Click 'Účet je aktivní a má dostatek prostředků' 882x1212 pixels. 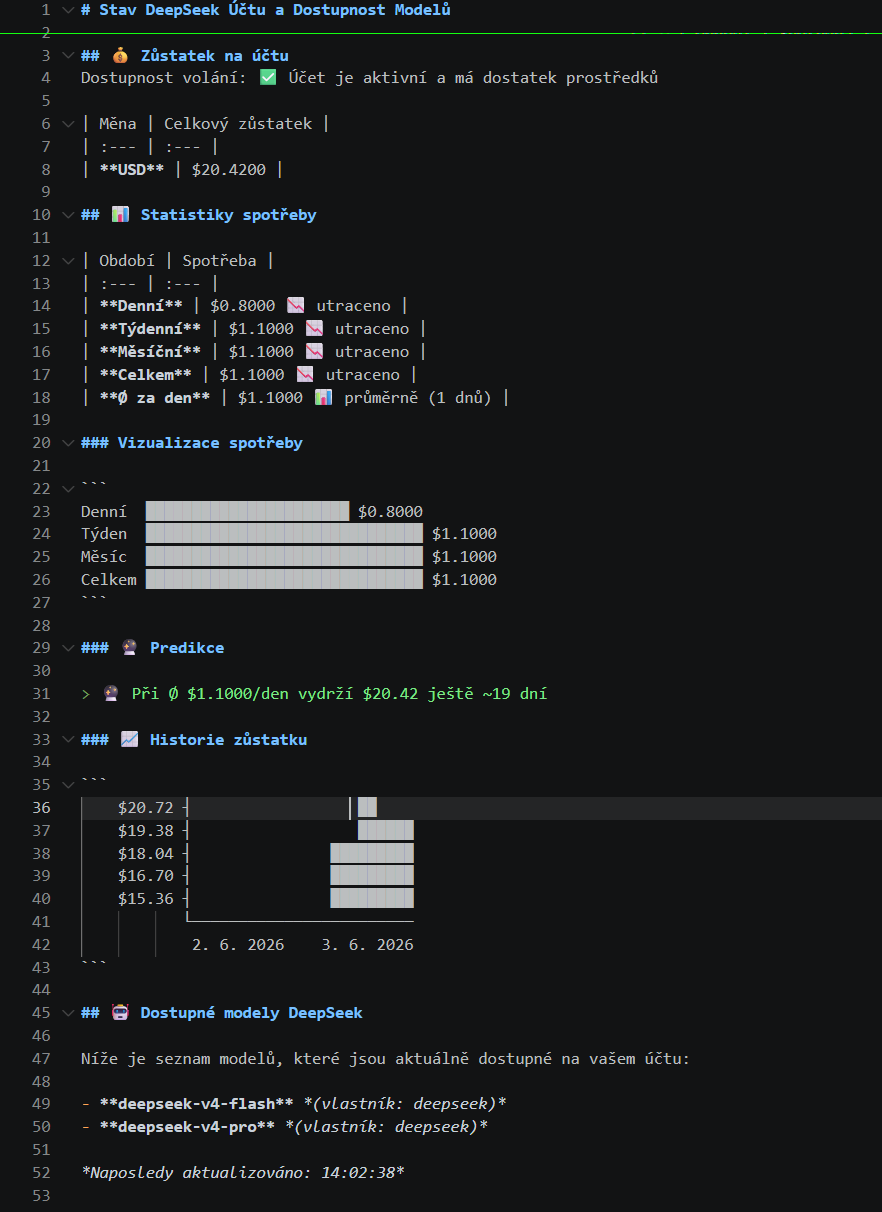coord(473,78)
